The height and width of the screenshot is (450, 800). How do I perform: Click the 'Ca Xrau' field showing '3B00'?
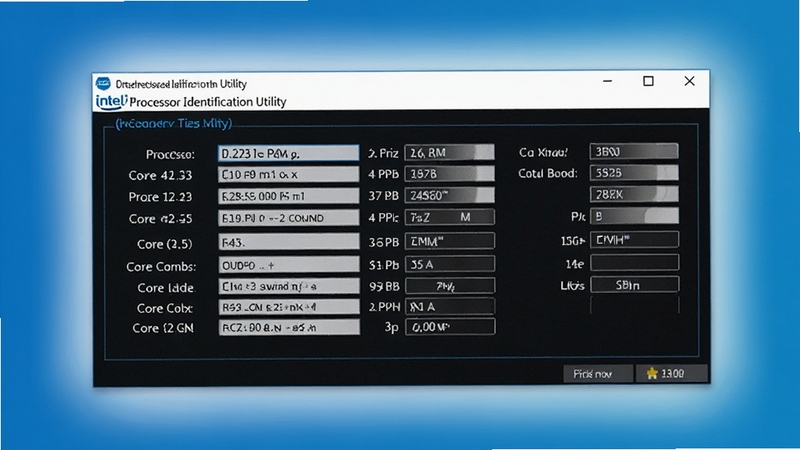(x=634, y=152)
